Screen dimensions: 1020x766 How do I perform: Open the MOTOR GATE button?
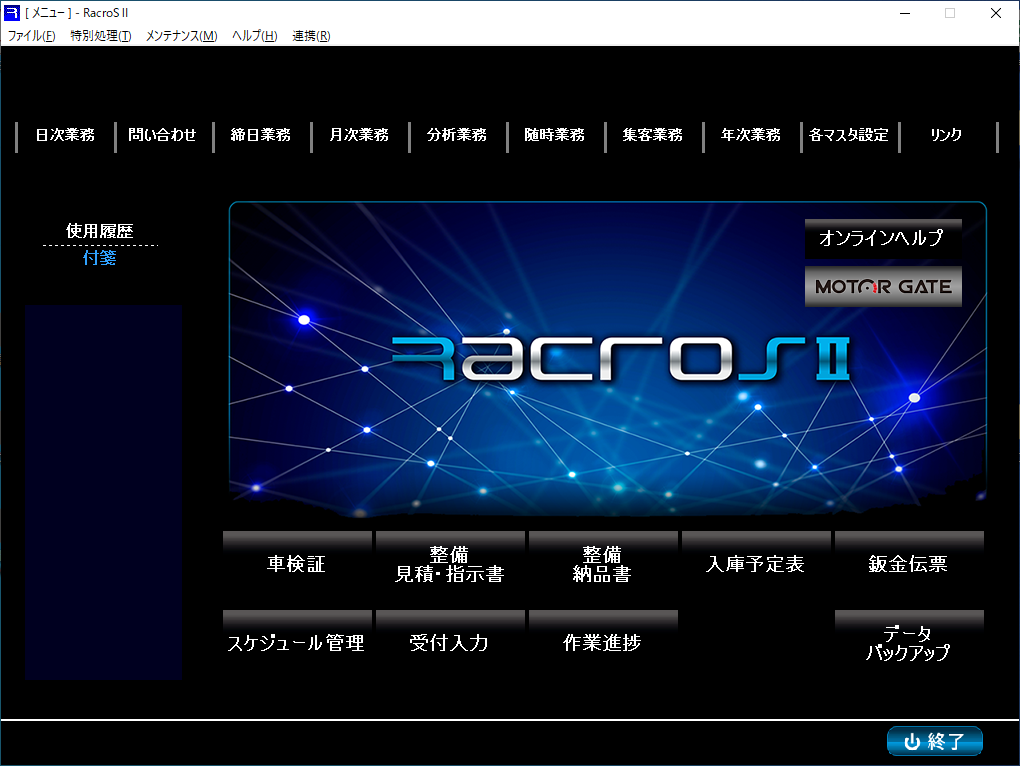(x=883, y=286)
